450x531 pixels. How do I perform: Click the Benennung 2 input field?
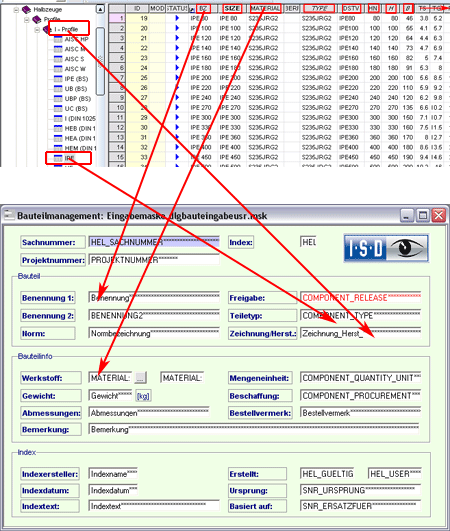coord(154,316)
